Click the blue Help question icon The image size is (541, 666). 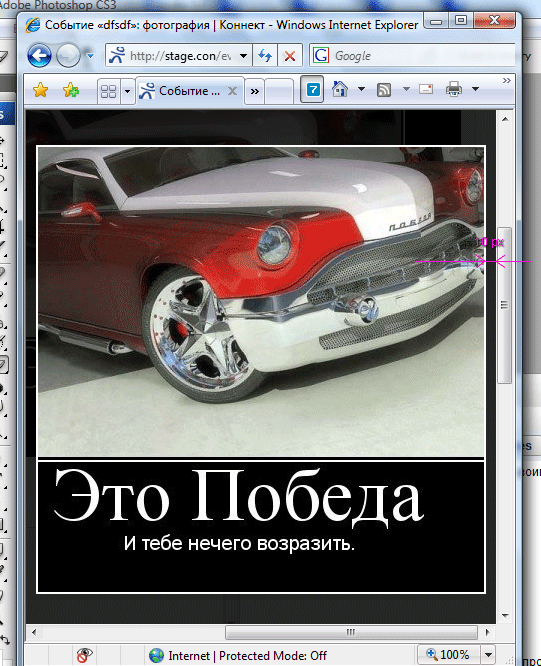pyautogui.click(x=313, y=89)
